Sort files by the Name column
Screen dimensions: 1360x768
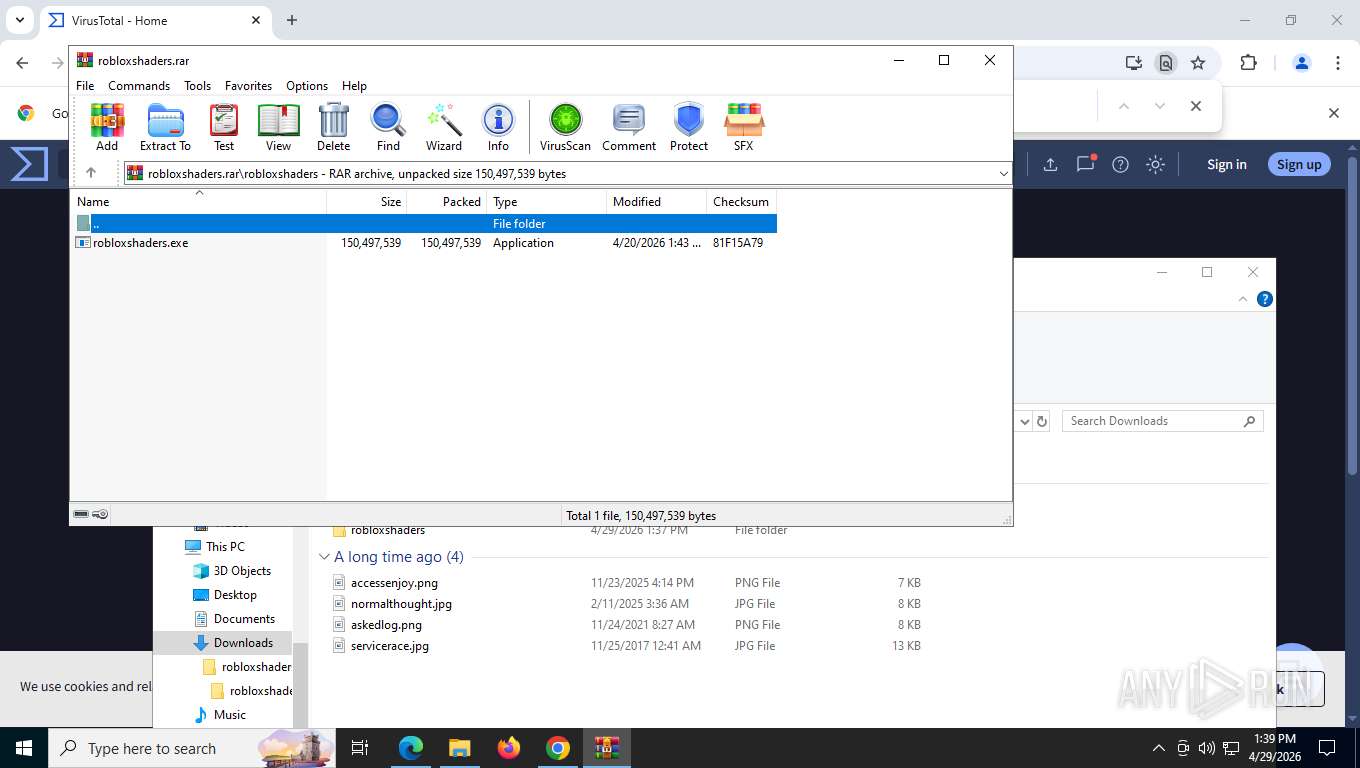(199, 201)
